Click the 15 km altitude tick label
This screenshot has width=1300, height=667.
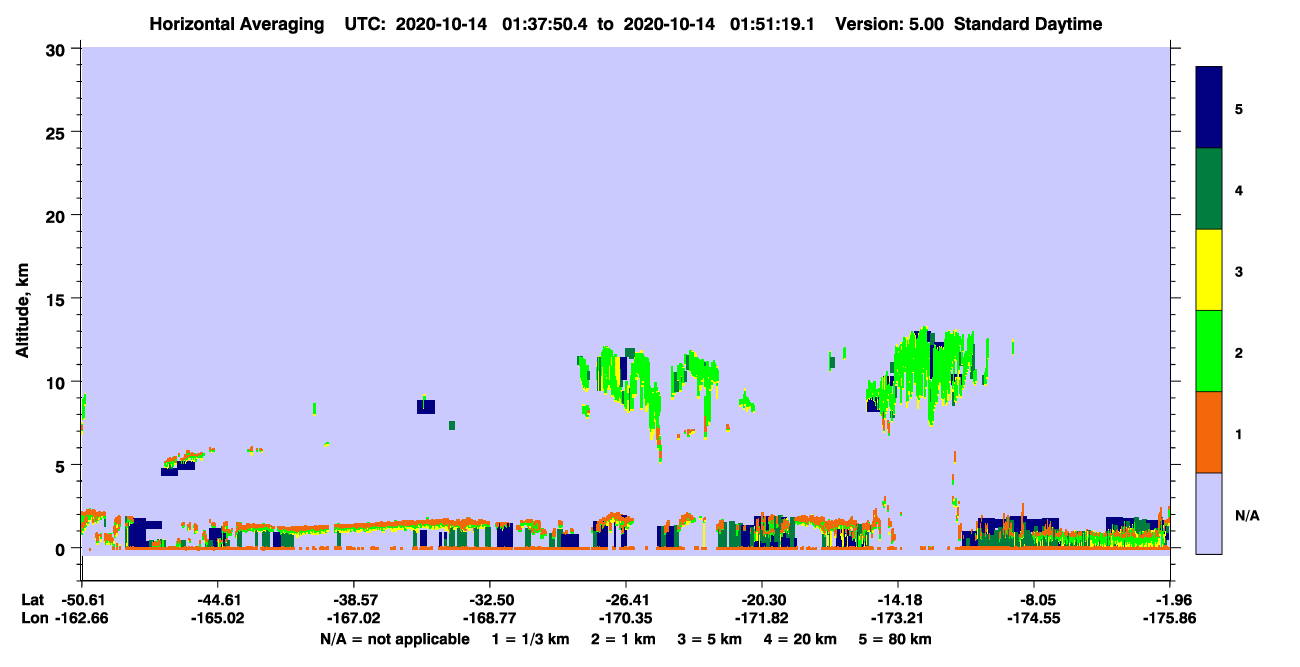click(x=60, y=299)
